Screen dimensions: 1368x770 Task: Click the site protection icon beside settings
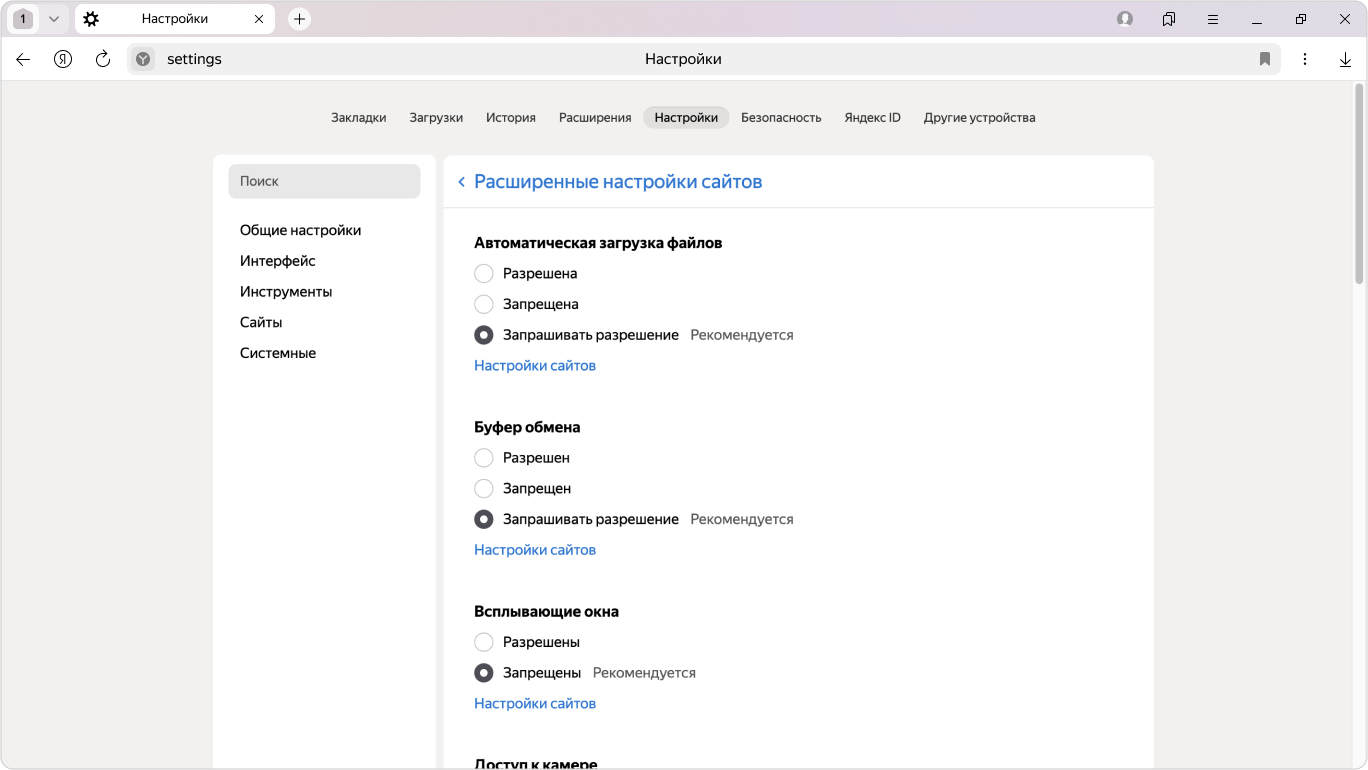point(144,60)
